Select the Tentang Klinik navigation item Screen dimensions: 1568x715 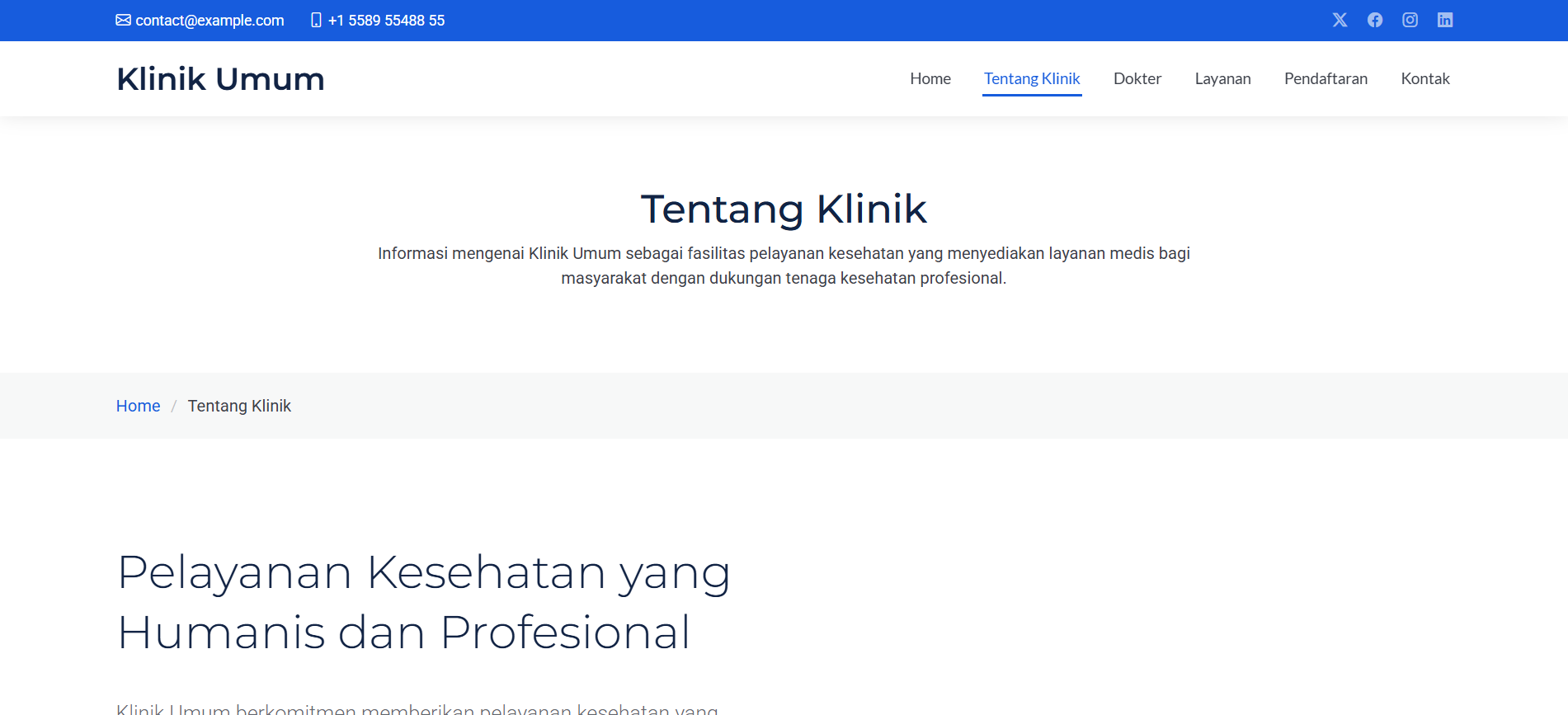1032,78
